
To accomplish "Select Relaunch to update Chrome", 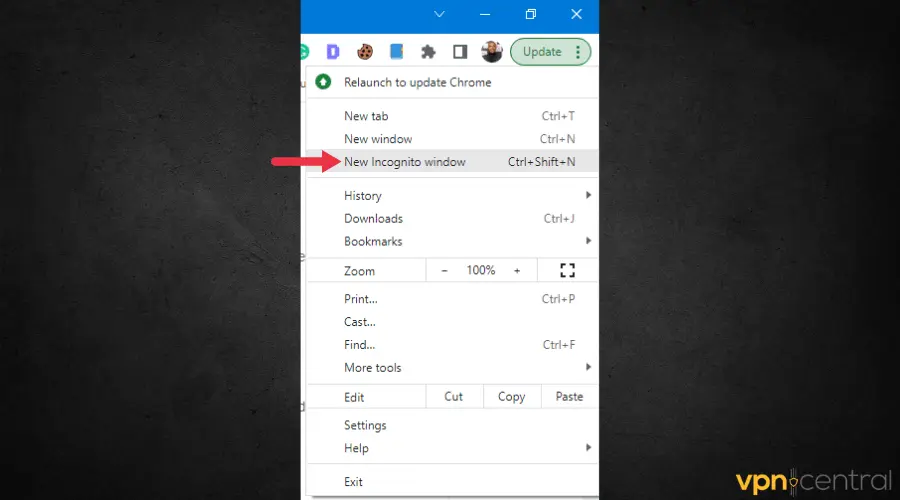I will (x=452, y=82).
